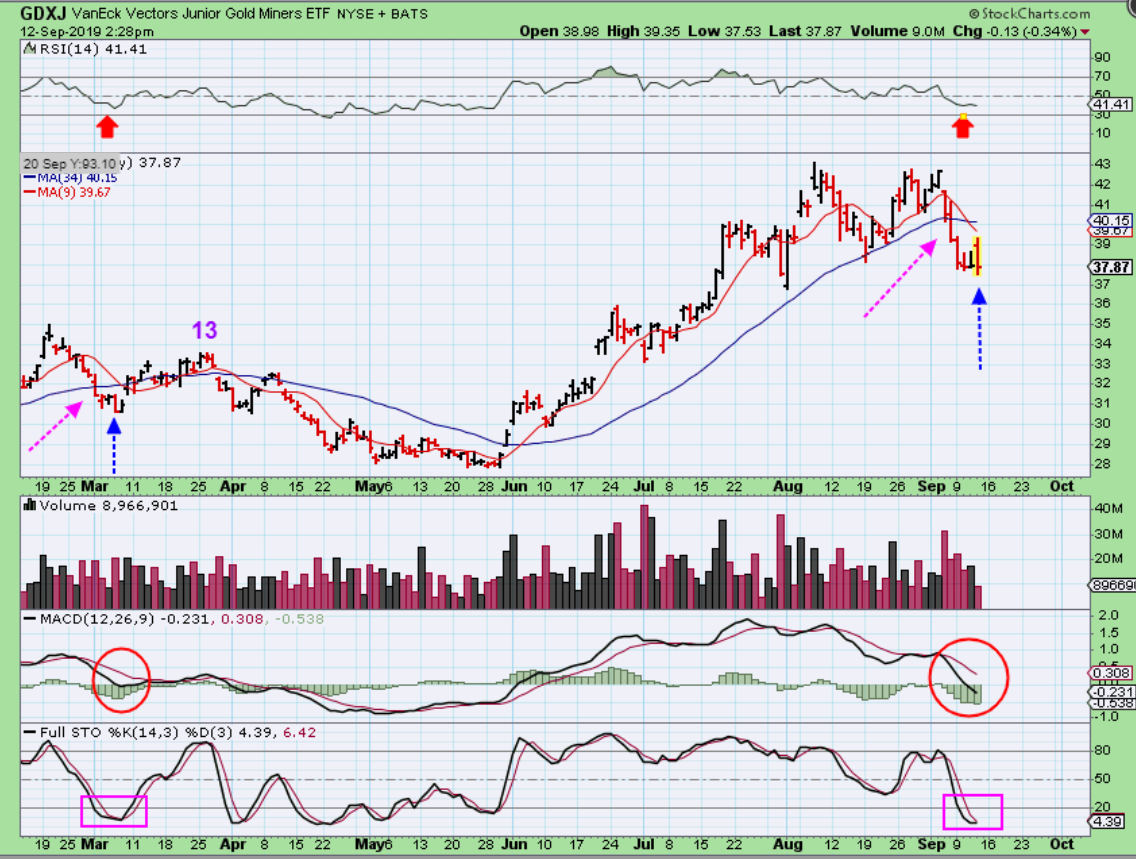1136x859 pixels.
Task: Click the 80 level on stochastic axis
Action: [1102, 750]
